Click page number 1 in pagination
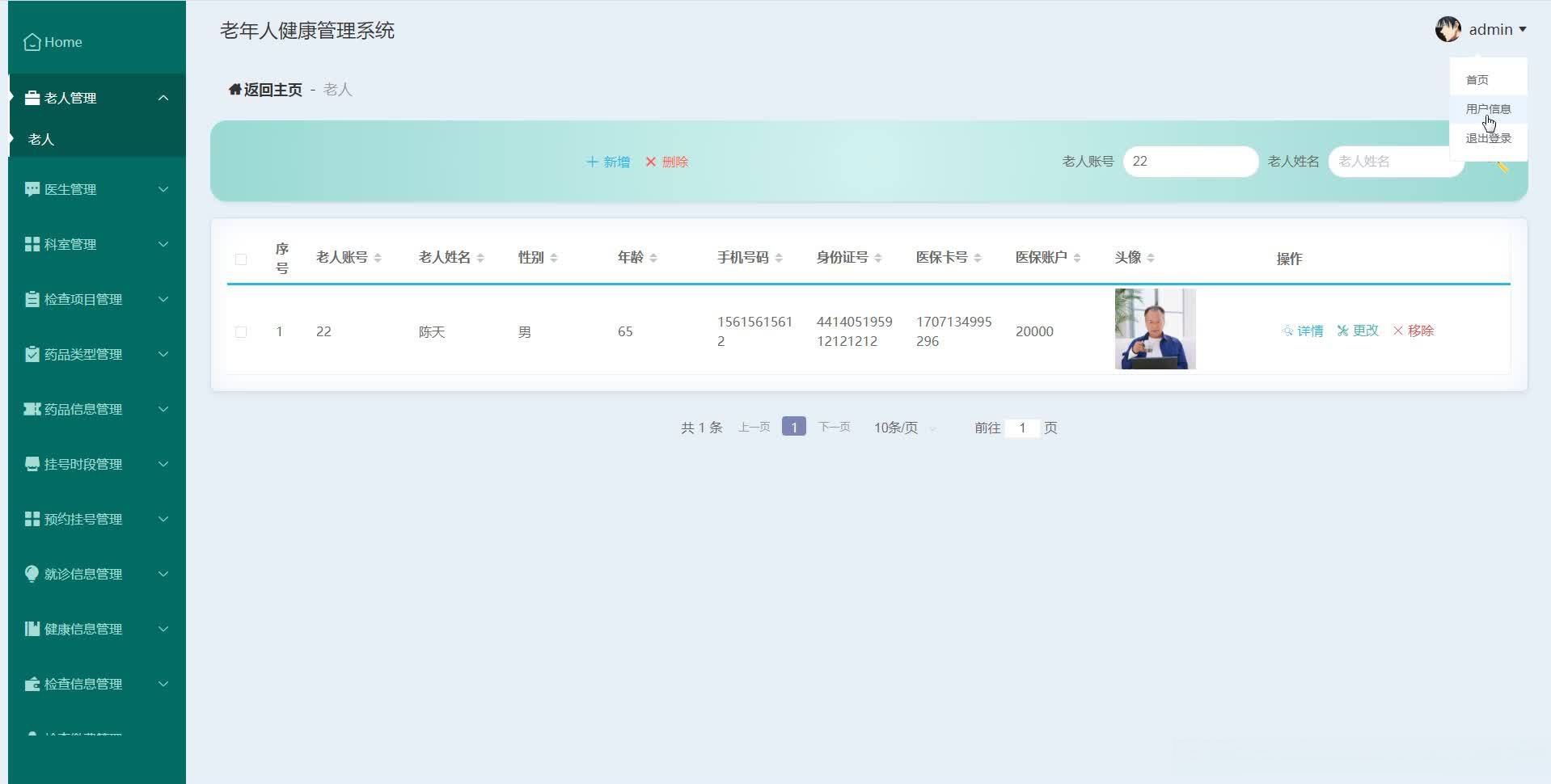 pos(794,427)
